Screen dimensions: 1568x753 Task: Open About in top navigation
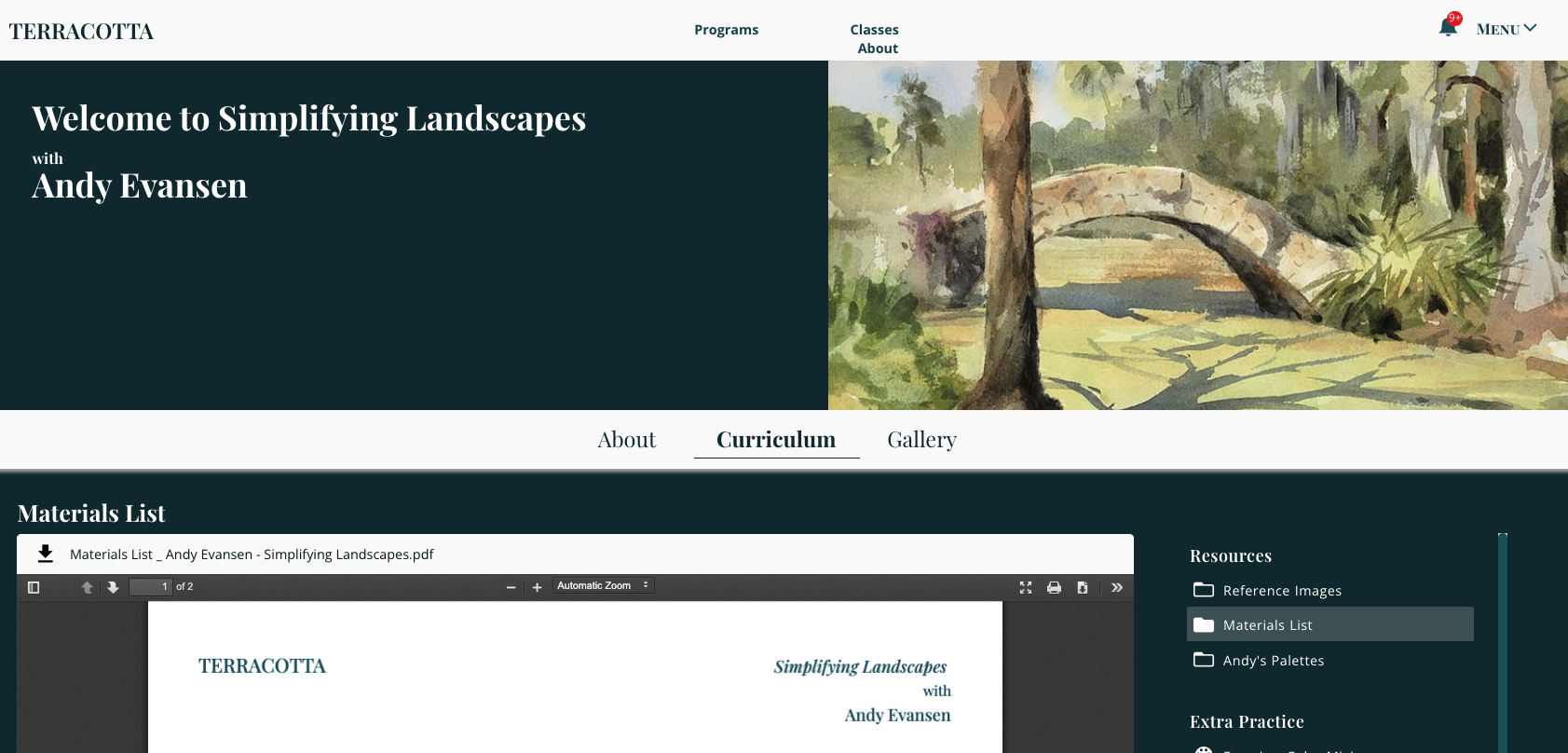point(878,48)
